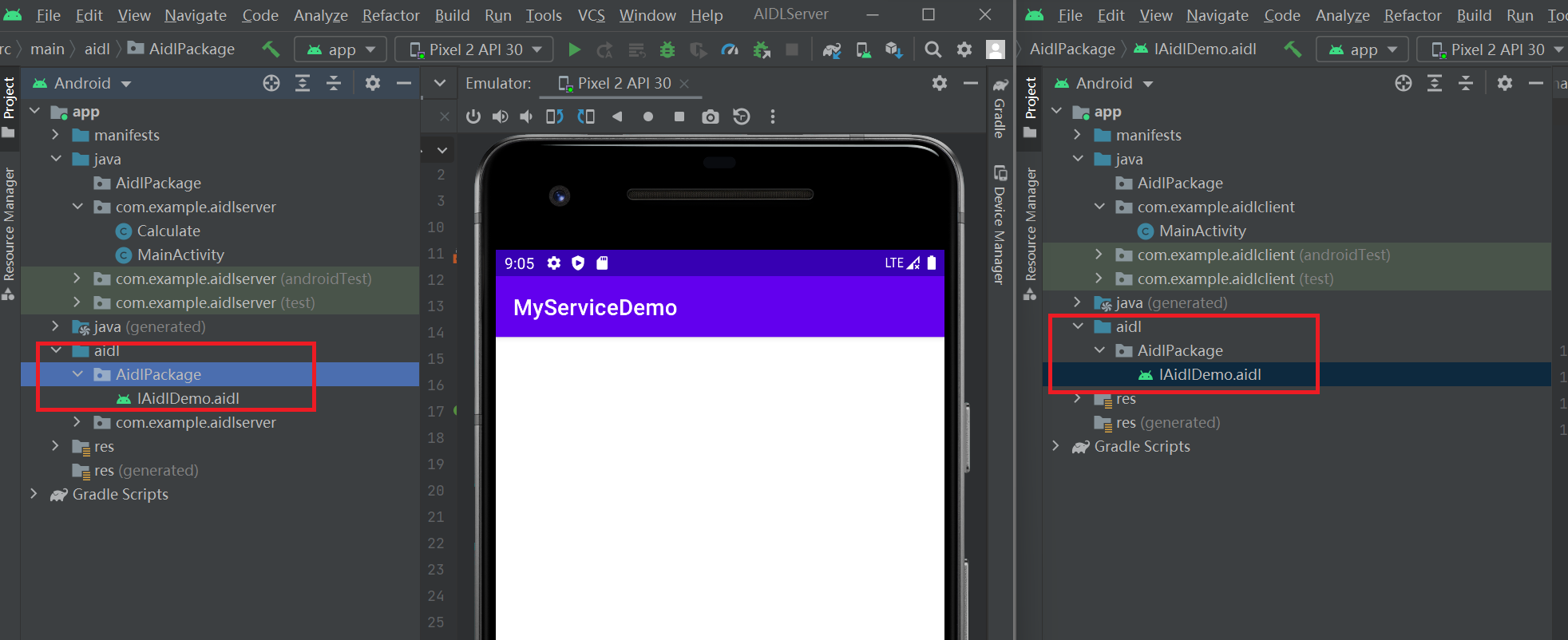
Task: Click emulator Overview square button
Action: pos(679,117)
